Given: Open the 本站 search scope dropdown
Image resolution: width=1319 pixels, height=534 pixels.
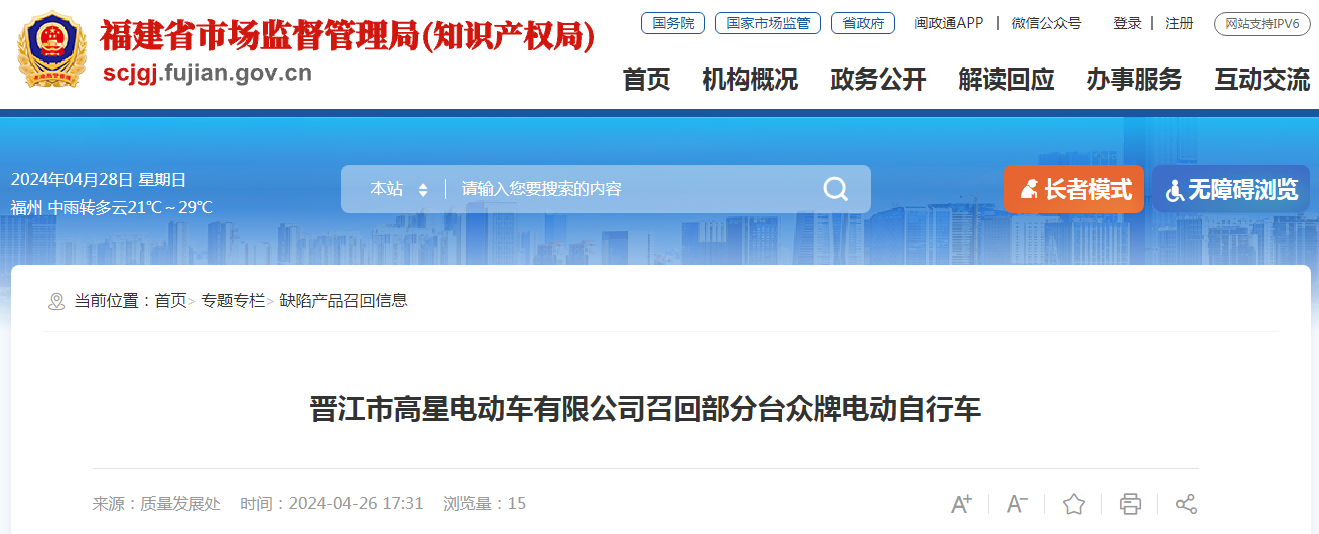Looking at the screenshot, I should click(399, 189).
